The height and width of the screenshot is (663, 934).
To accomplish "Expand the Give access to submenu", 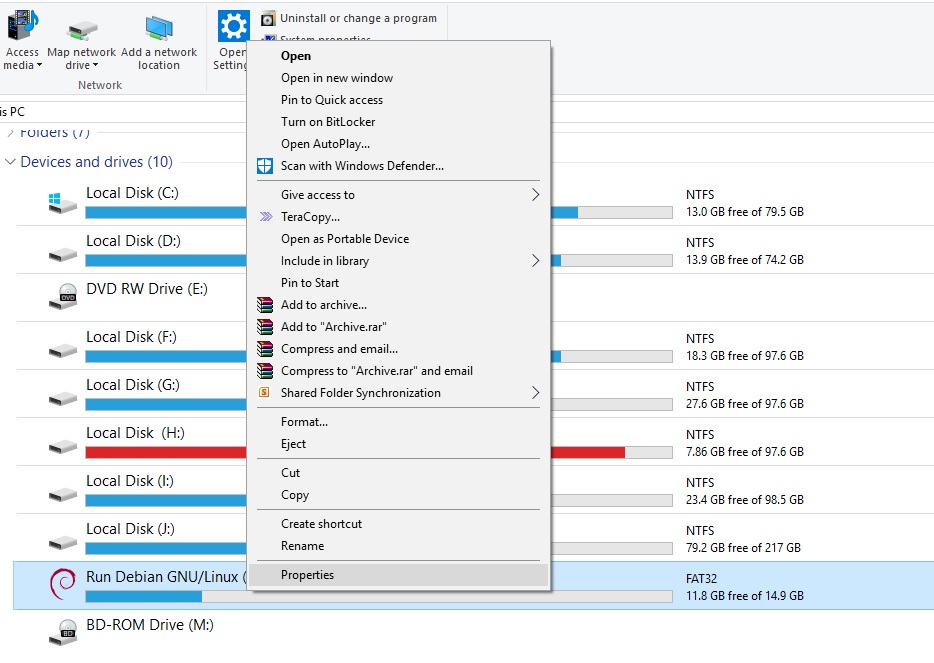I will click(535, 195).
